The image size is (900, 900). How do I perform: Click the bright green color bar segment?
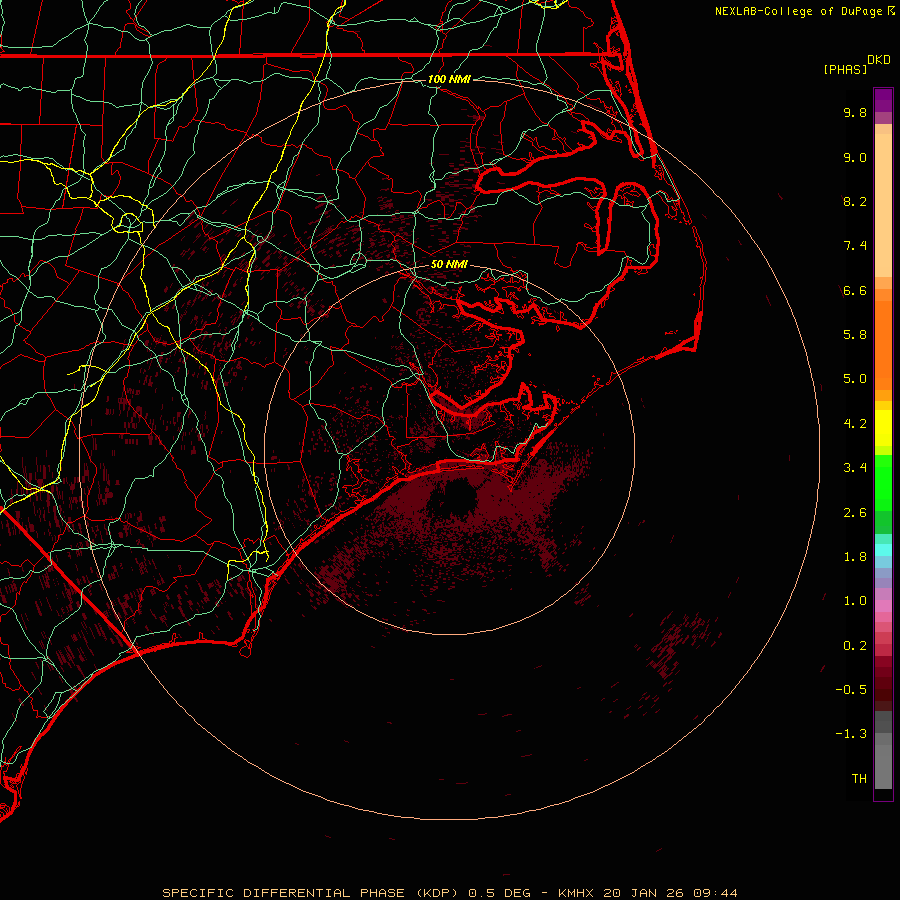point(883,482)
